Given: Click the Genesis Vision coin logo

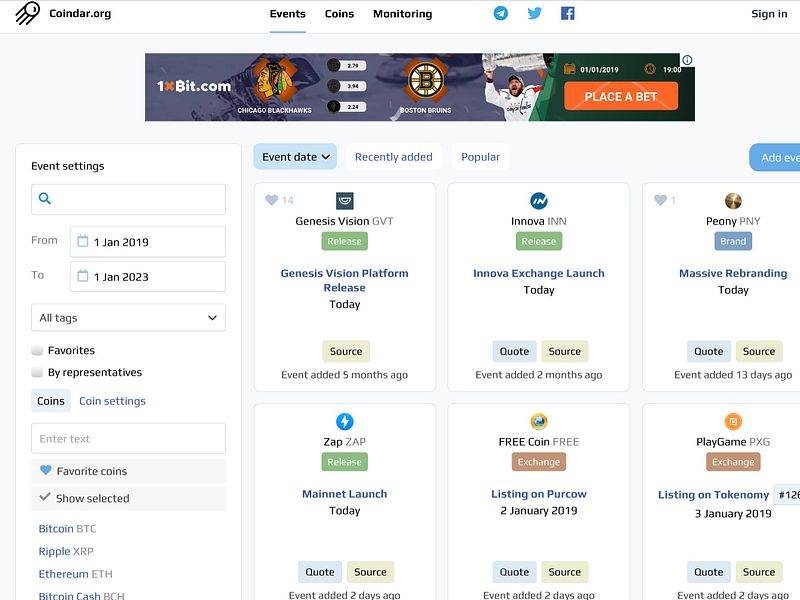Looking at the screenshot, I should pyautogui.click(x=345, y=201).
